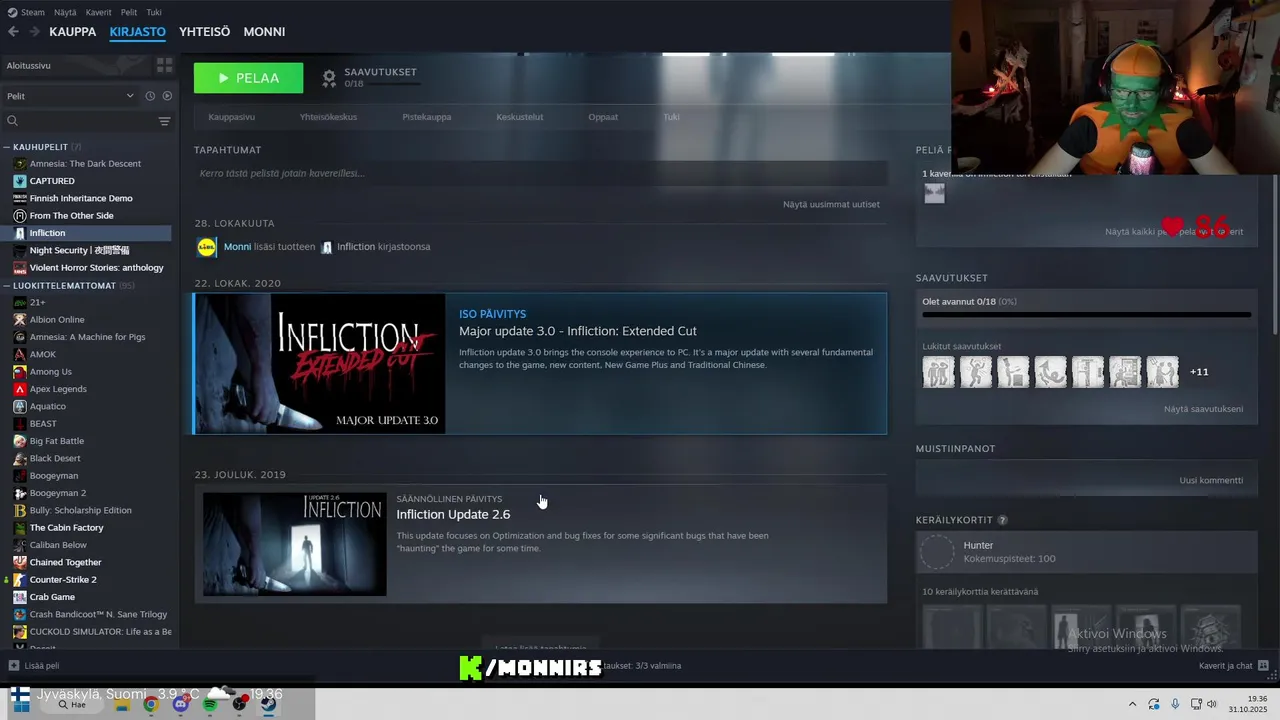Expand the +11 more locked achievements
Screen dimensions: 1280x720
click(x=1199, y=372)
